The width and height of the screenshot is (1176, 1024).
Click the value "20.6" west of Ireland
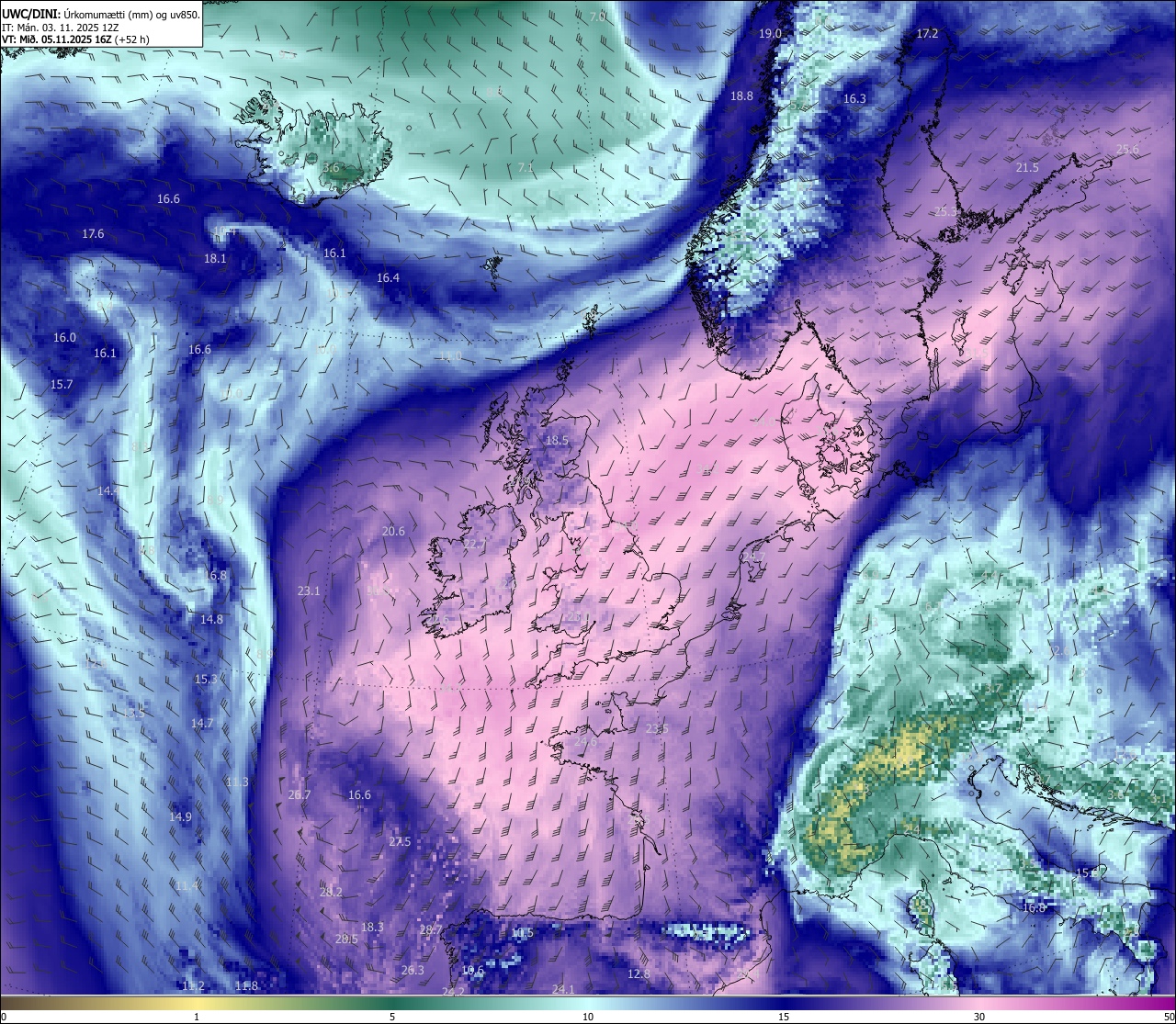[393, 531]
